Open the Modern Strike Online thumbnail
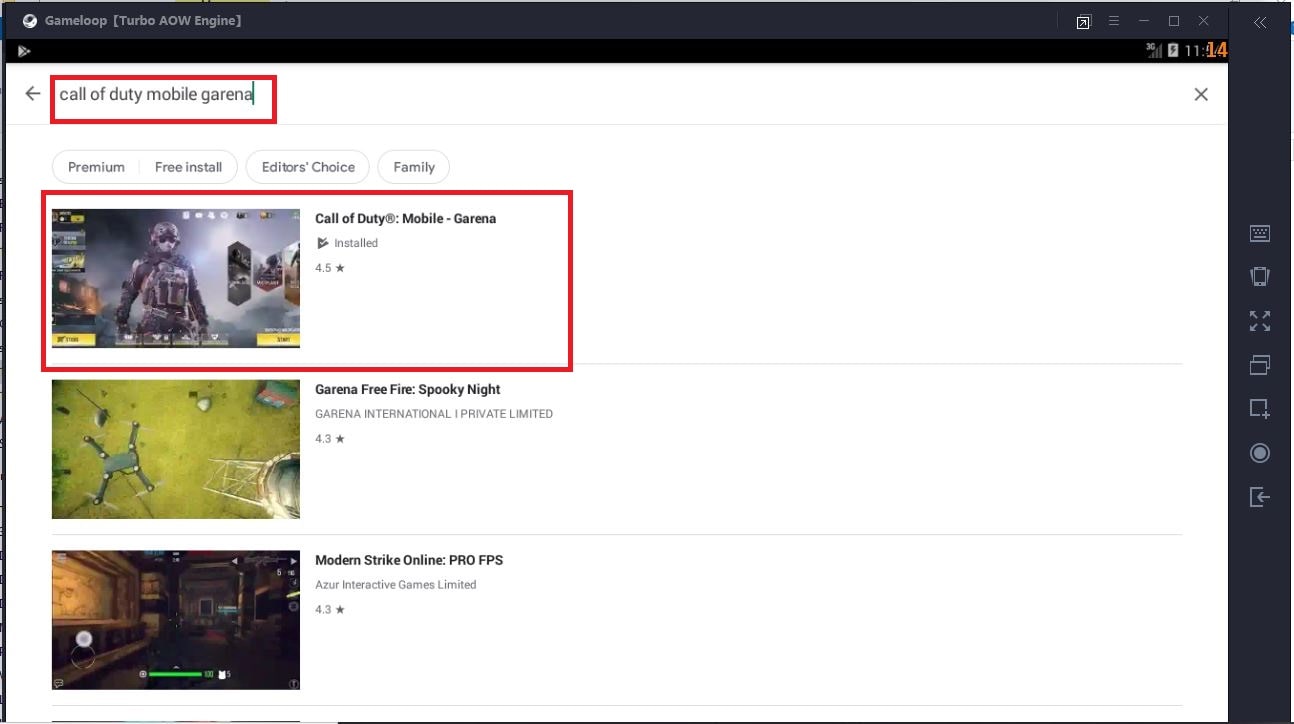Screen dimensions: 1294x724 point(176,620)
